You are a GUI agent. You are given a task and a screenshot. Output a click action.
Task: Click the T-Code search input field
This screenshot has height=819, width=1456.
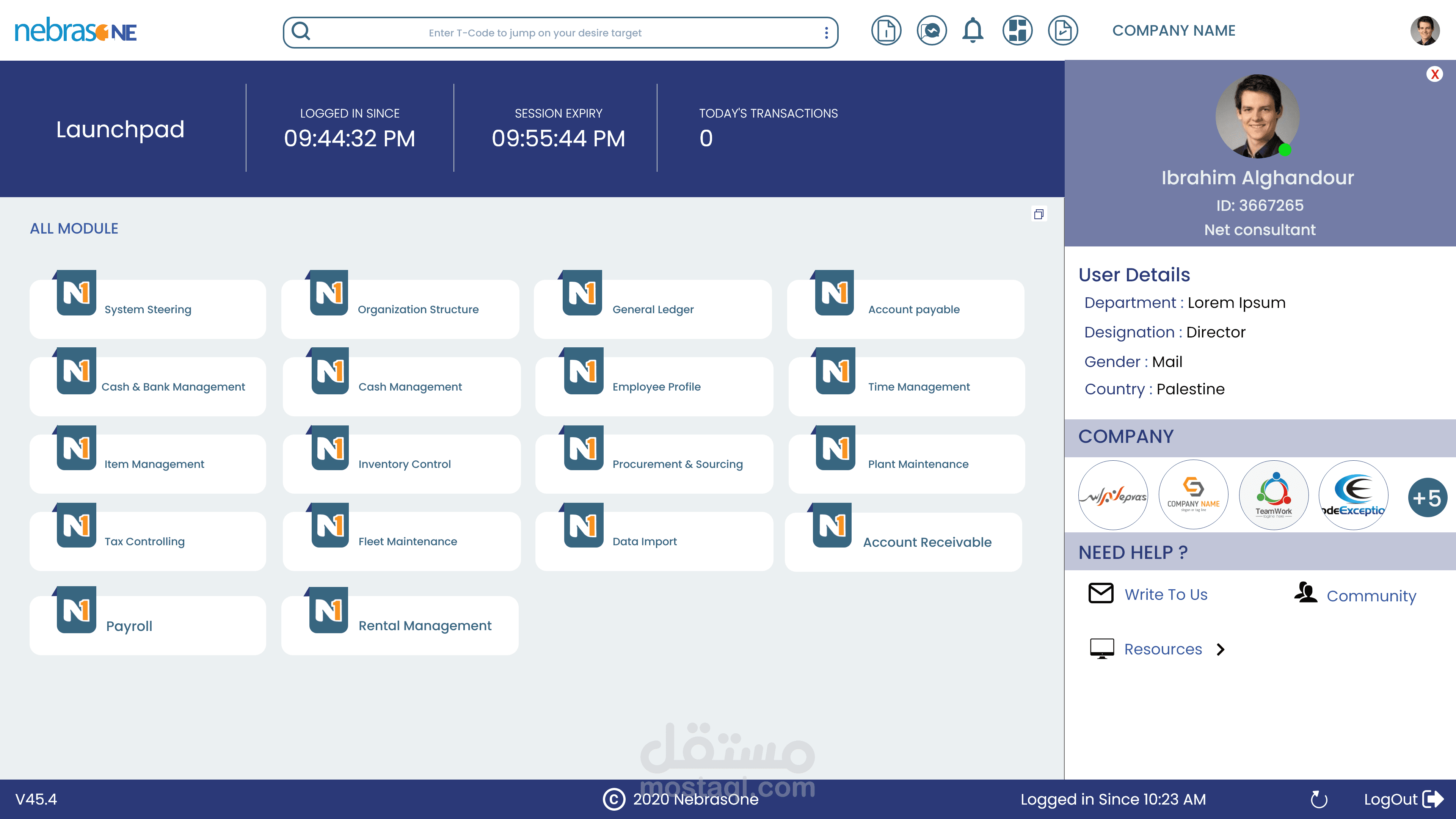535,33
